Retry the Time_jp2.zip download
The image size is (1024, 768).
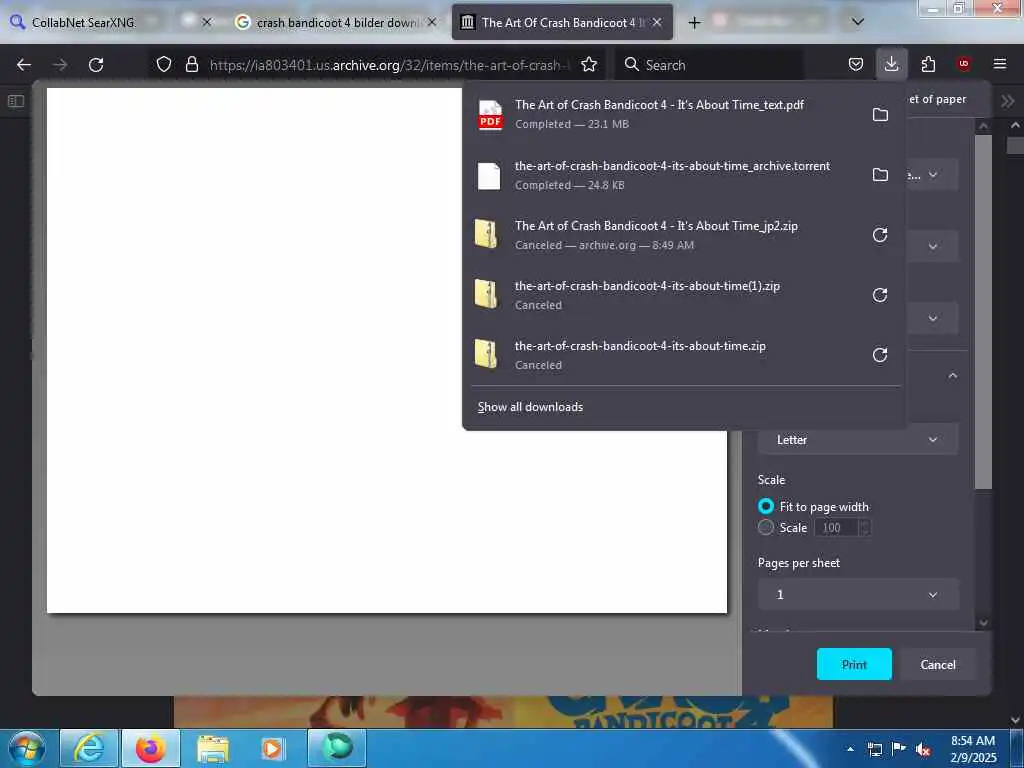pos(880,235)
